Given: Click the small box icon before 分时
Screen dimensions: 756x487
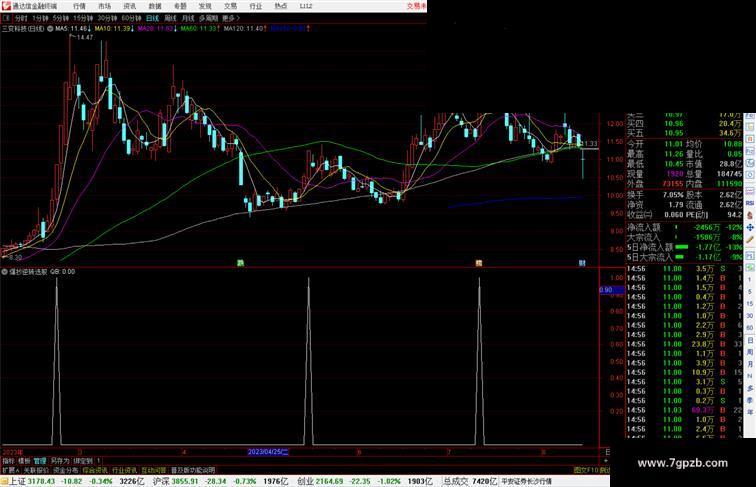Looking at the screenshot, I should (x=6, y=18).
